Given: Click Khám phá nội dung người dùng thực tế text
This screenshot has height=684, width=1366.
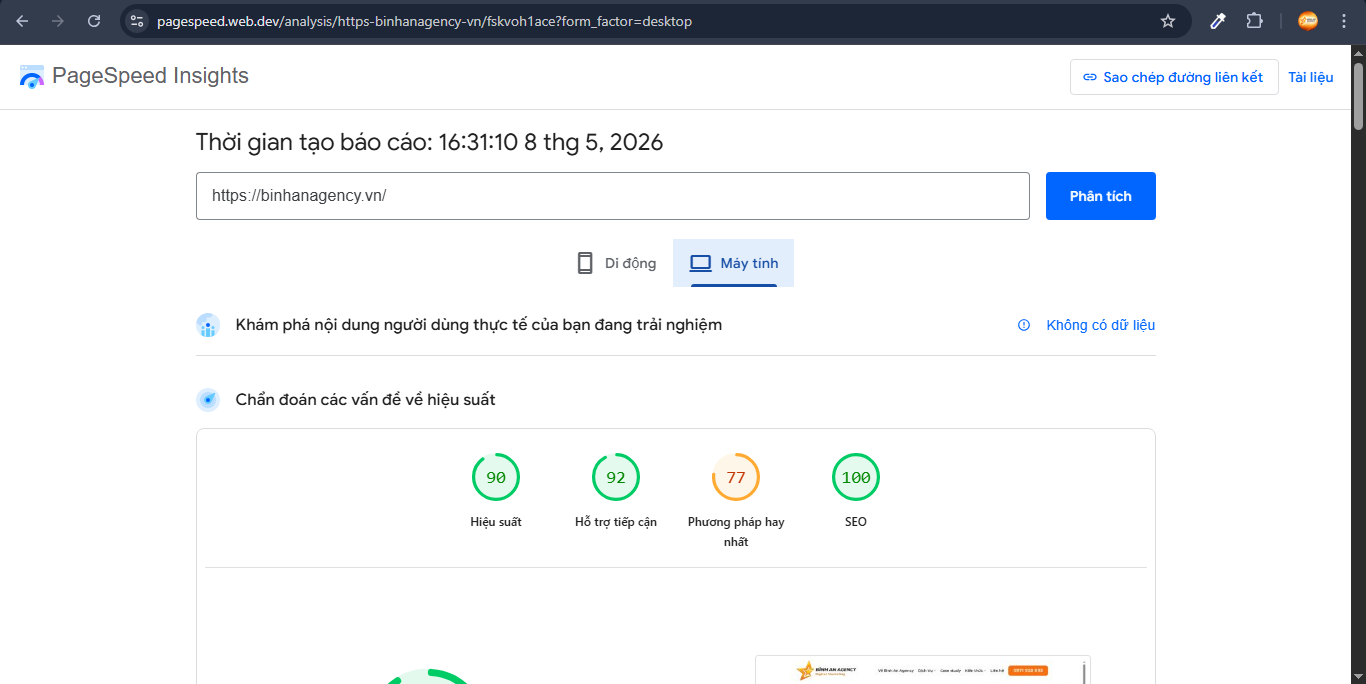Looking at the screenshot, I should (478, 325).
